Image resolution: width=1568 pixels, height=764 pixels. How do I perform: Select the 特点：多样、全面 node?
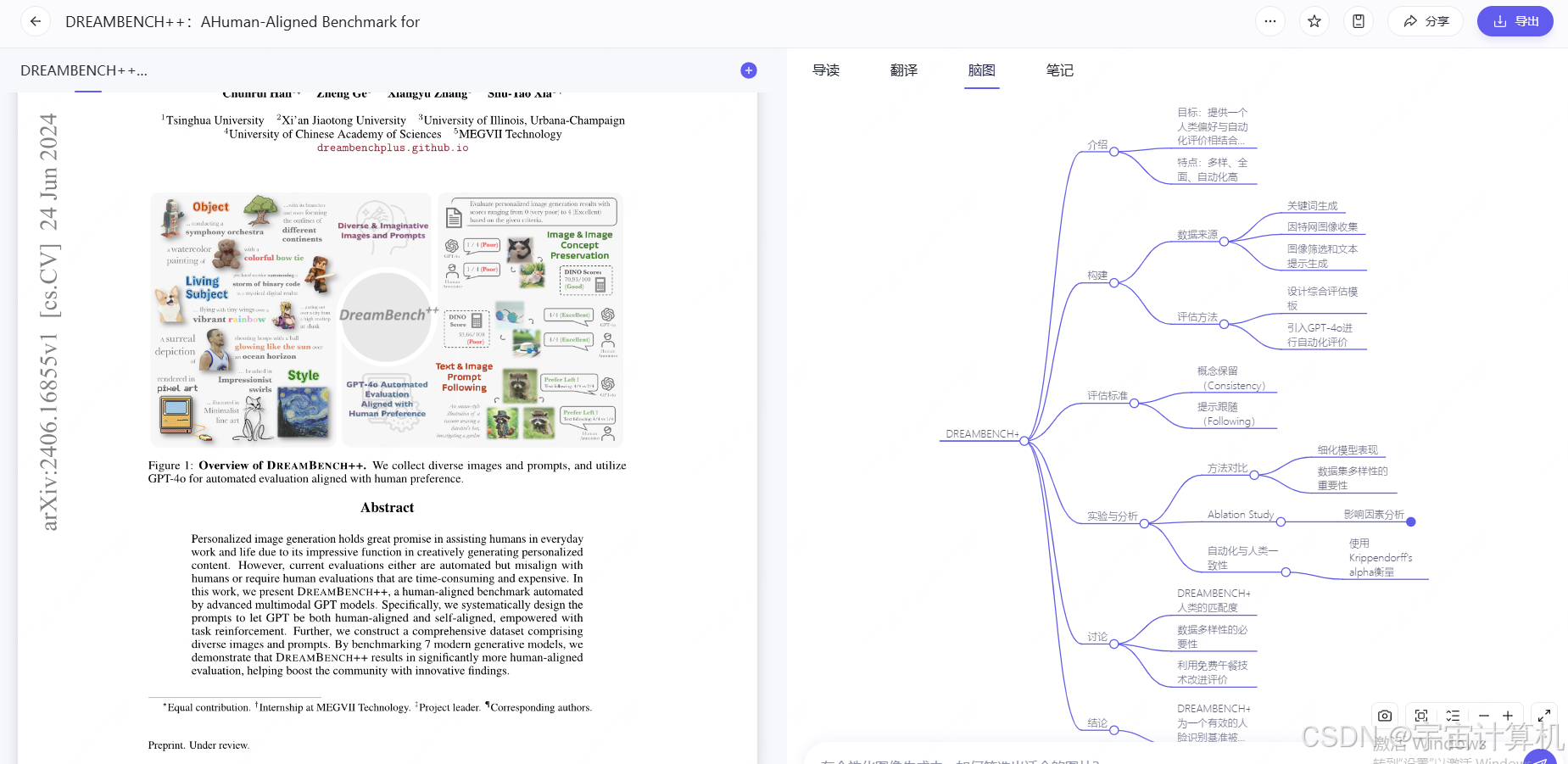pyautogui.click(x=1212, y=170)
